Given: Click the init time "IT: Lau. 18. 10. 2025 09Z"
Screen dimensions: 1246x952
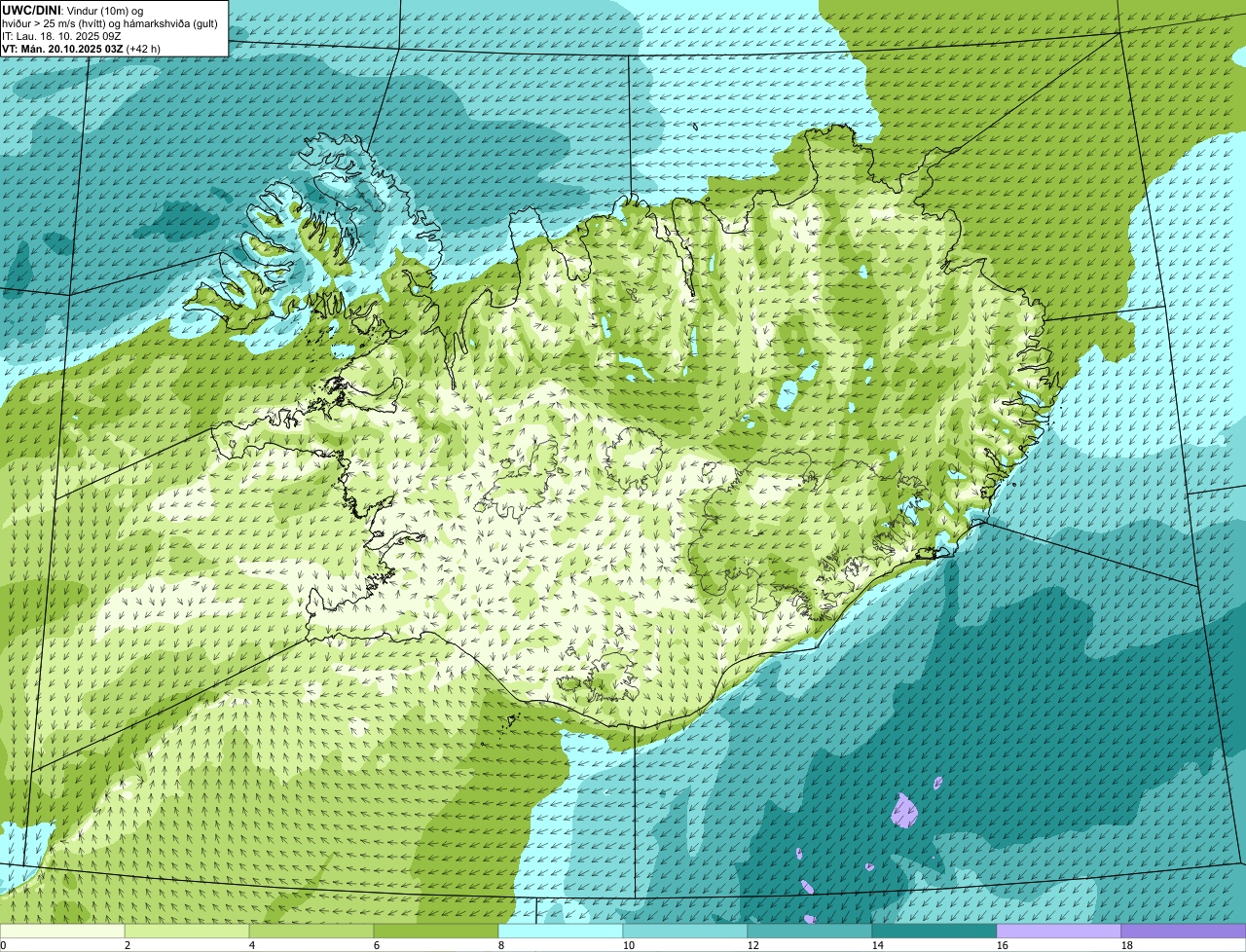Looking at the screenshot, I should [61, 35].
